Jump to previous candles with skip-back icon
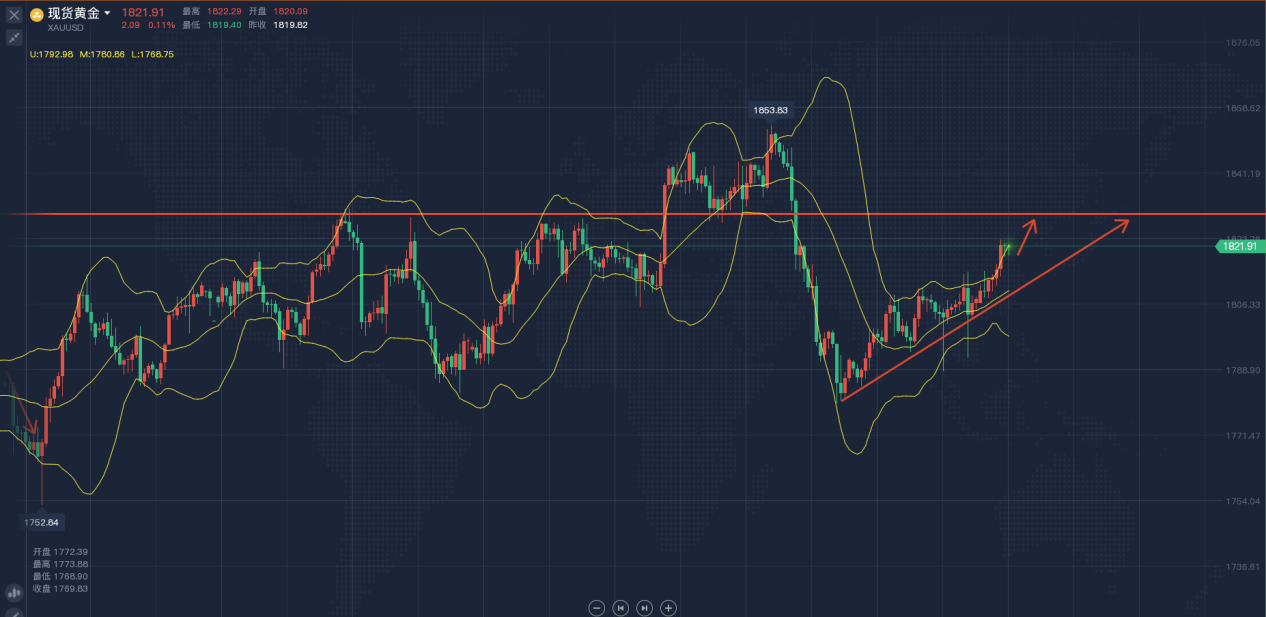 [x=621, y=607]
